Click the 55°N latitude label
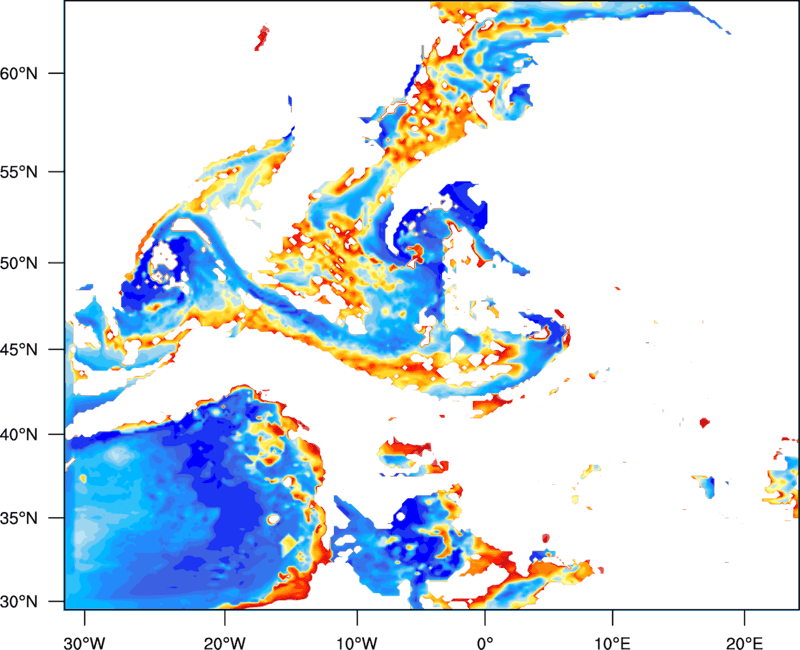This screenshot has width=800, height=650. pyautogui.click(x=19, y=172)
